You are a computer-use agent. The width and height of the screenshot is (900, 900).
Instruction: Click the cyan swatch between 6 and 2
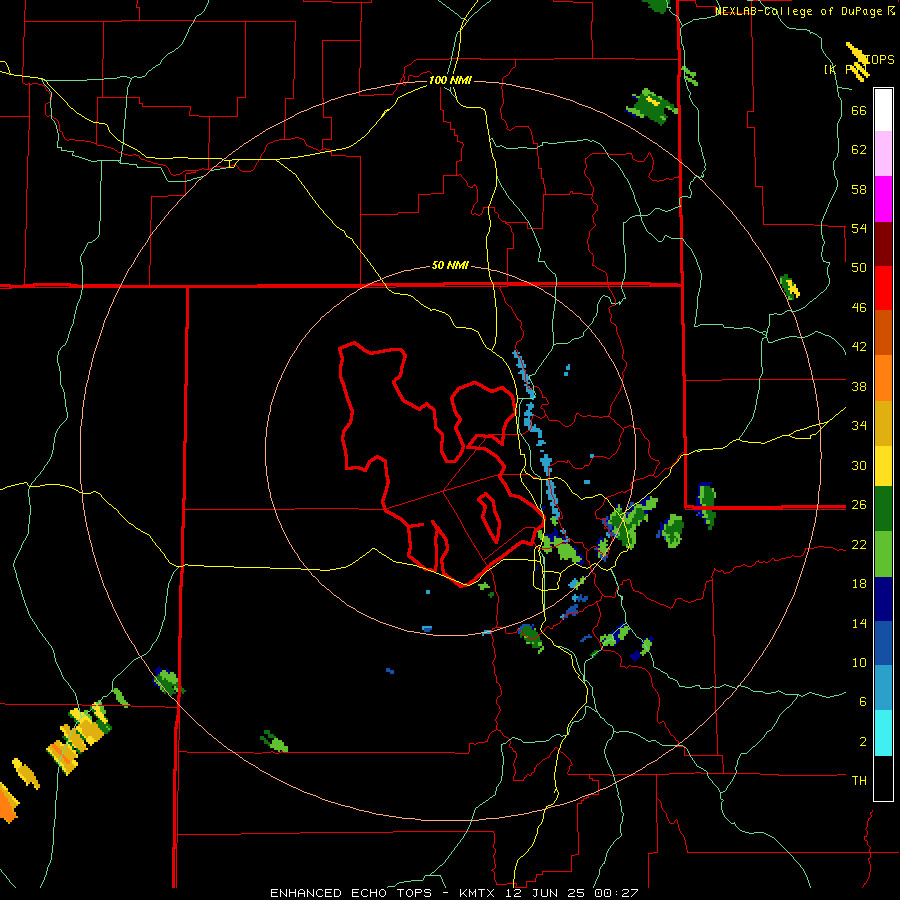coord(883,733)
